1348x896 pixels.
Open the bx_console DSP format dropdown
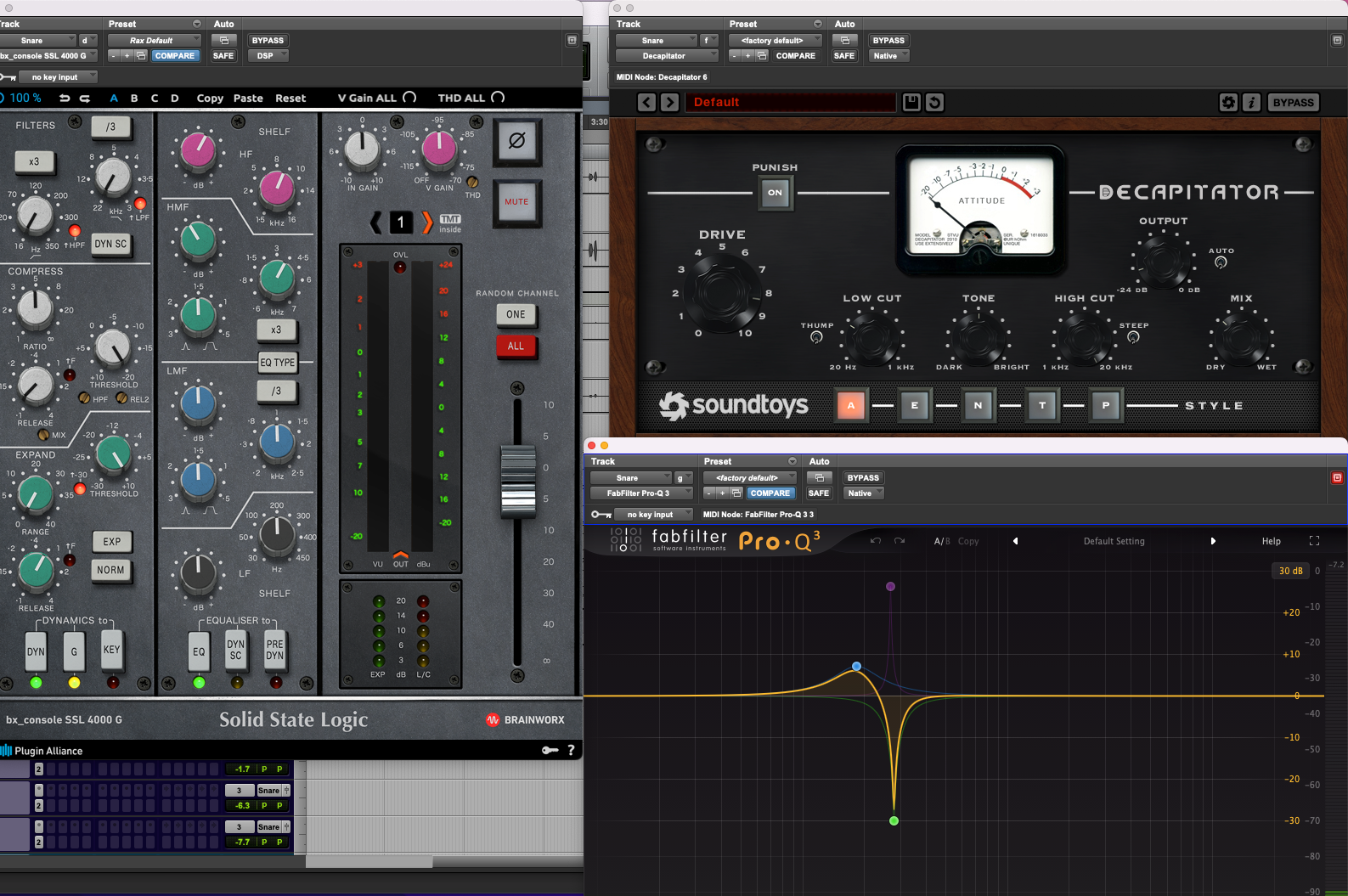pos(268,56)
